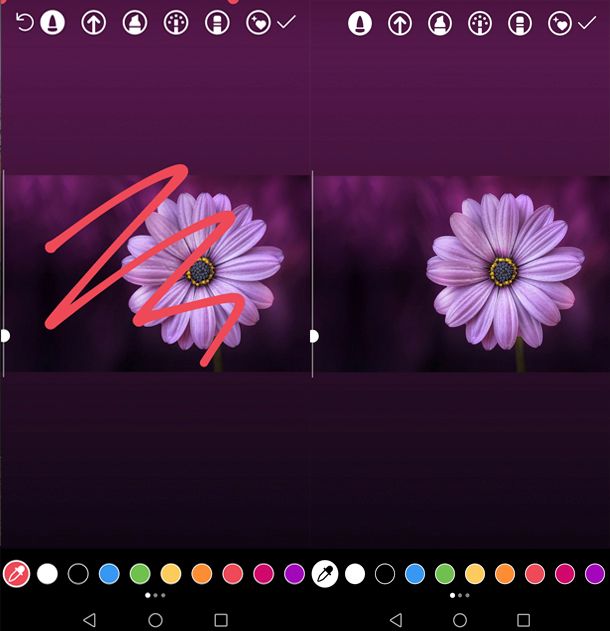Pick yellow color swatch in right screen
Screen dimensions: 610x631
click(x=475, y=574)
